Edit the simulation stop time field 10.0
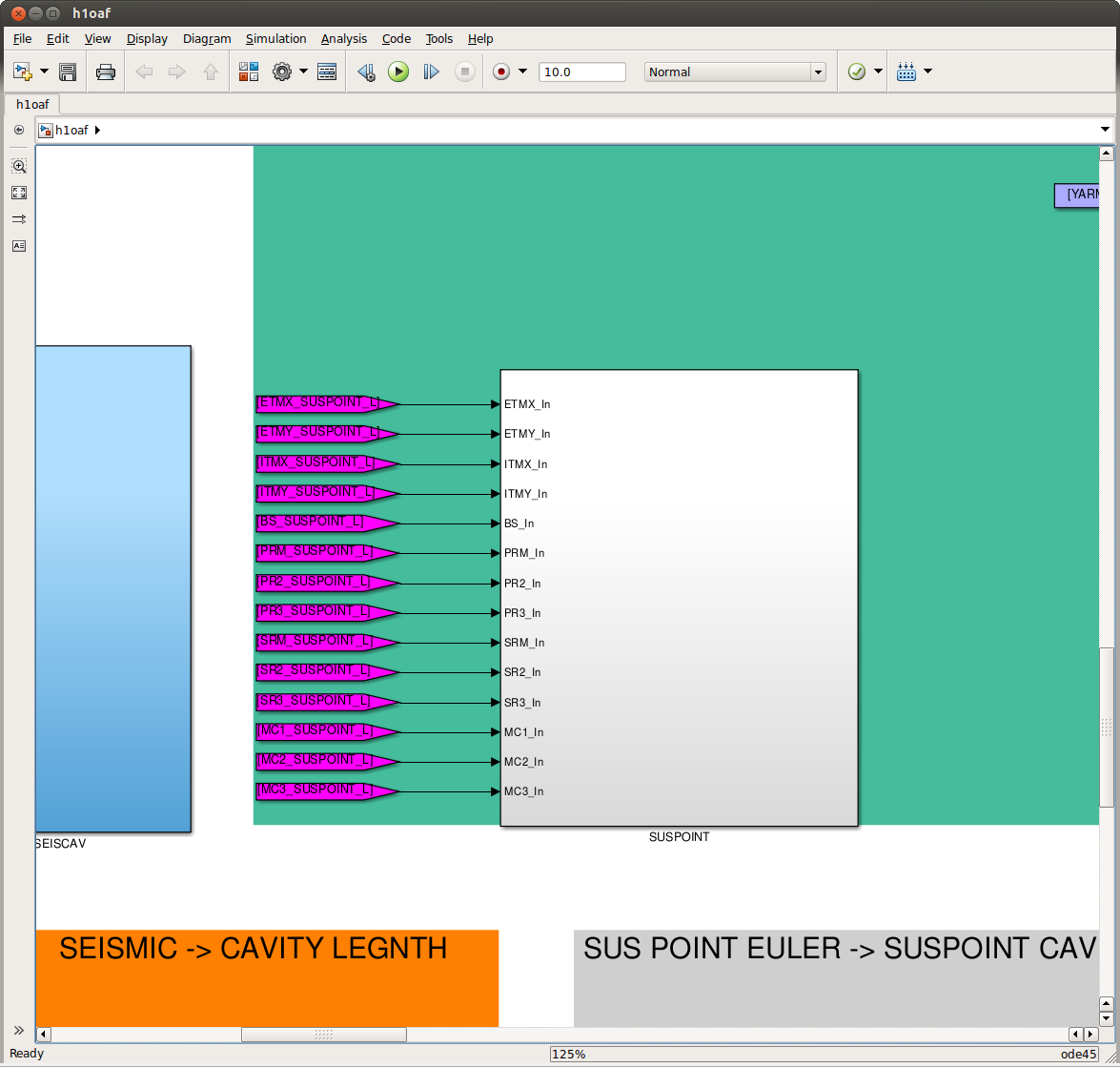Image resolution: width=1120 pixels, height=1067 pixels. pyautogui.click(x=582, y=72)
